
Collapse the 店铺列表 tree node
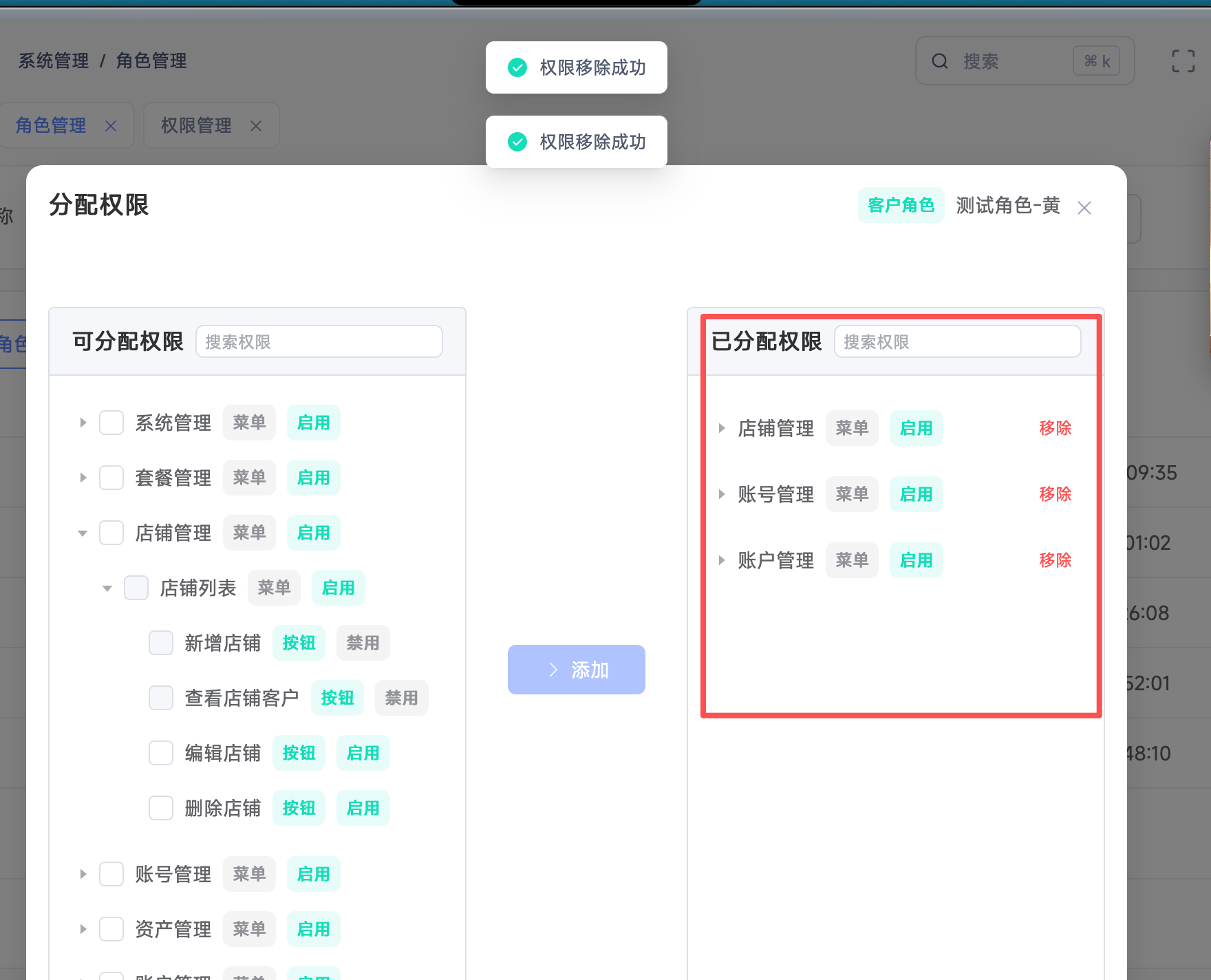[107, 588]
